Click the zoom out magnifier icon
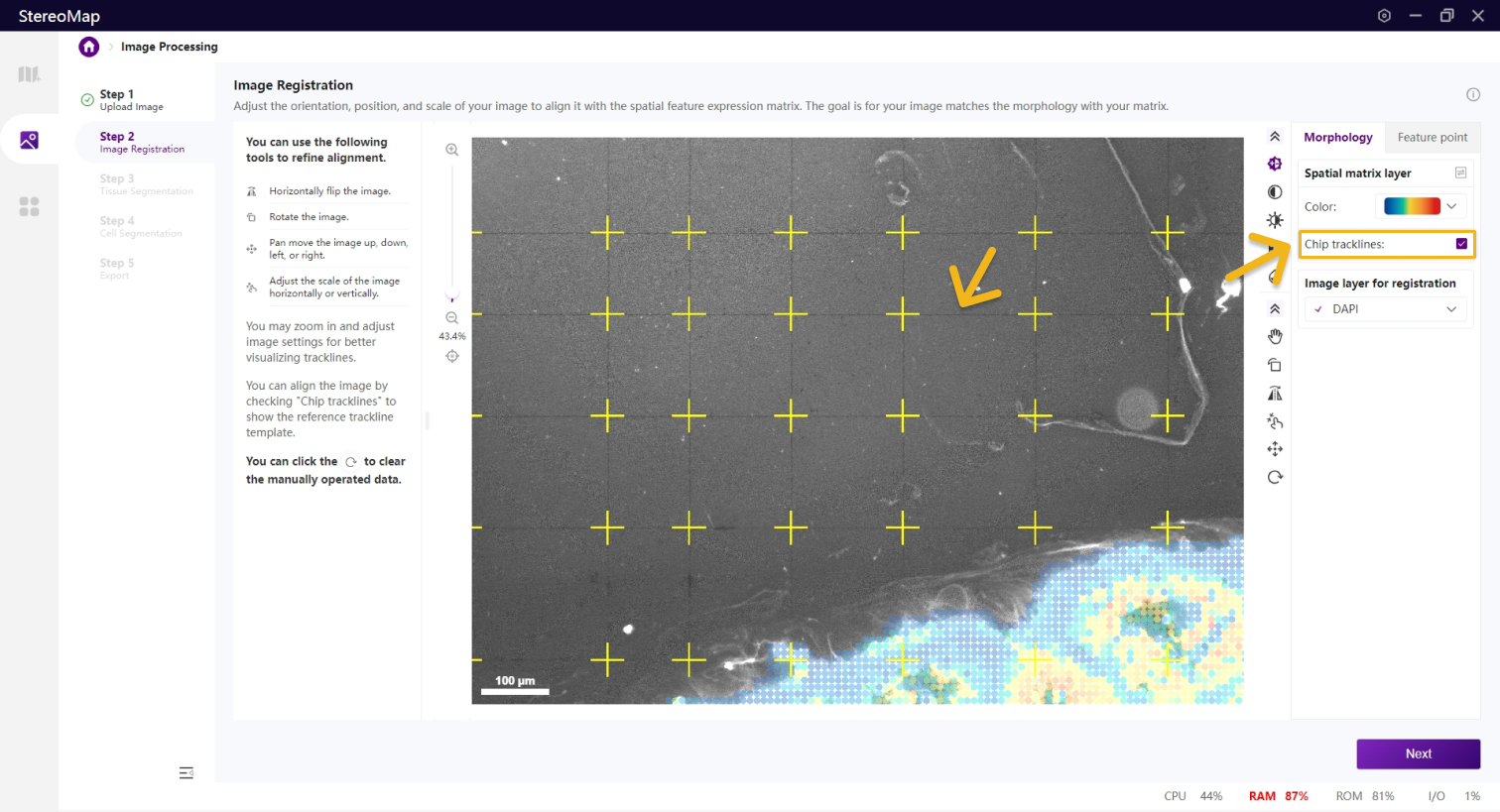The height and width of the screenshot is (812, 1500). 452,318
